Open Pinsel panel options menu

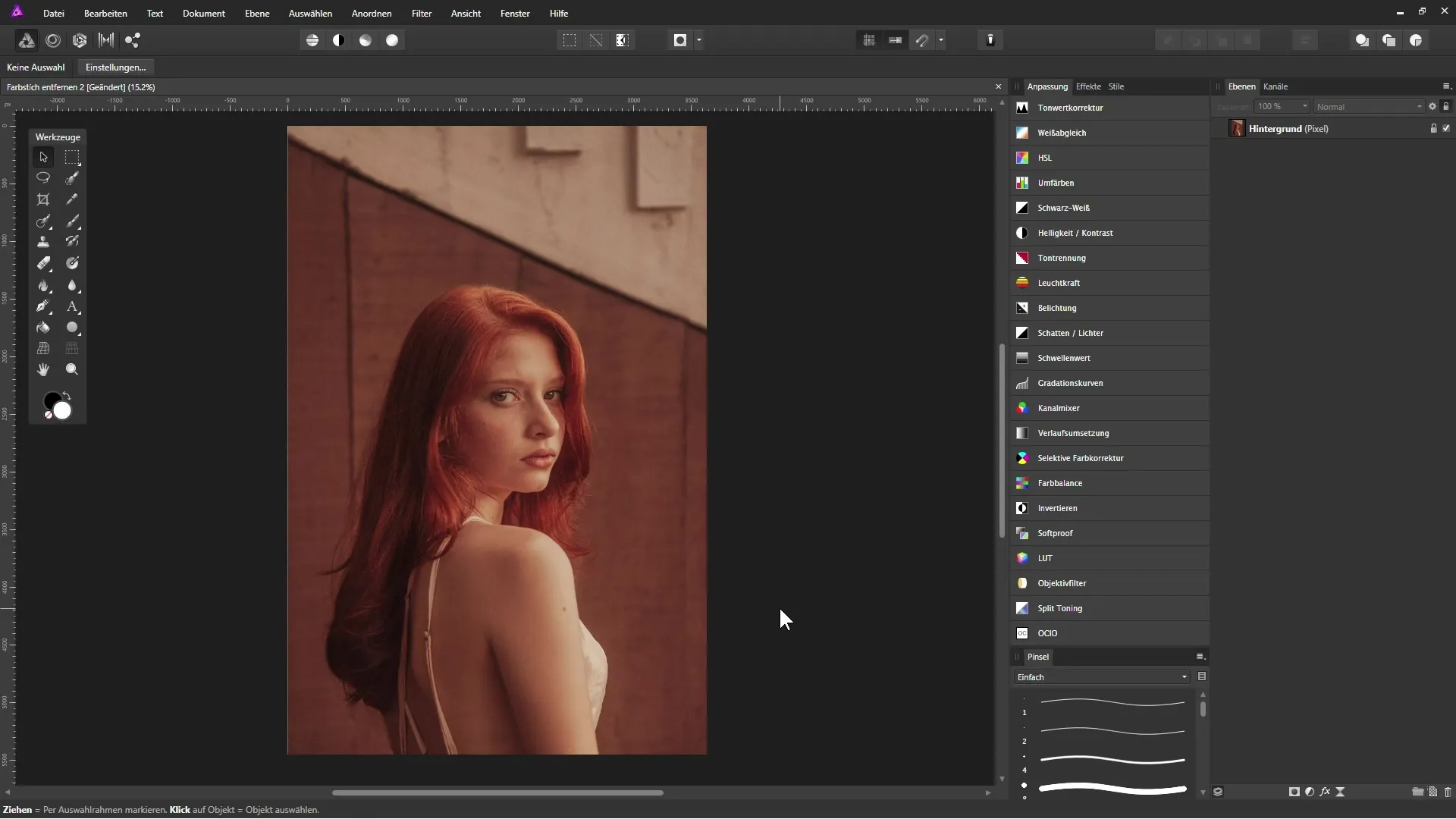click(x=1200, y=657)
